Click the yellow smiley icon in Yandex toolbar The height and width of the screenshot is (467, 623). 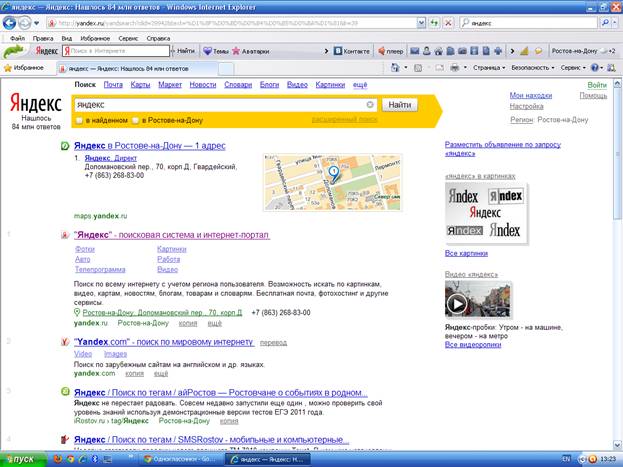pos(538,51)
